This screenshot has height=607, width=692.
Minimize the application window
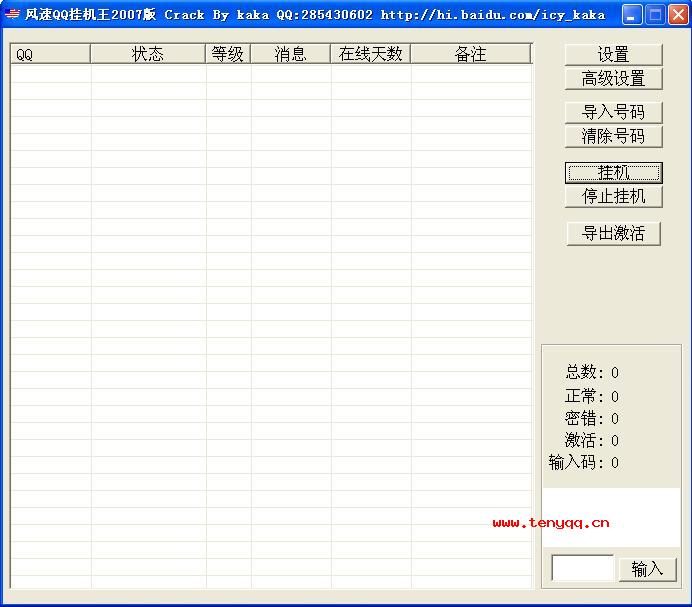[632, 15]
